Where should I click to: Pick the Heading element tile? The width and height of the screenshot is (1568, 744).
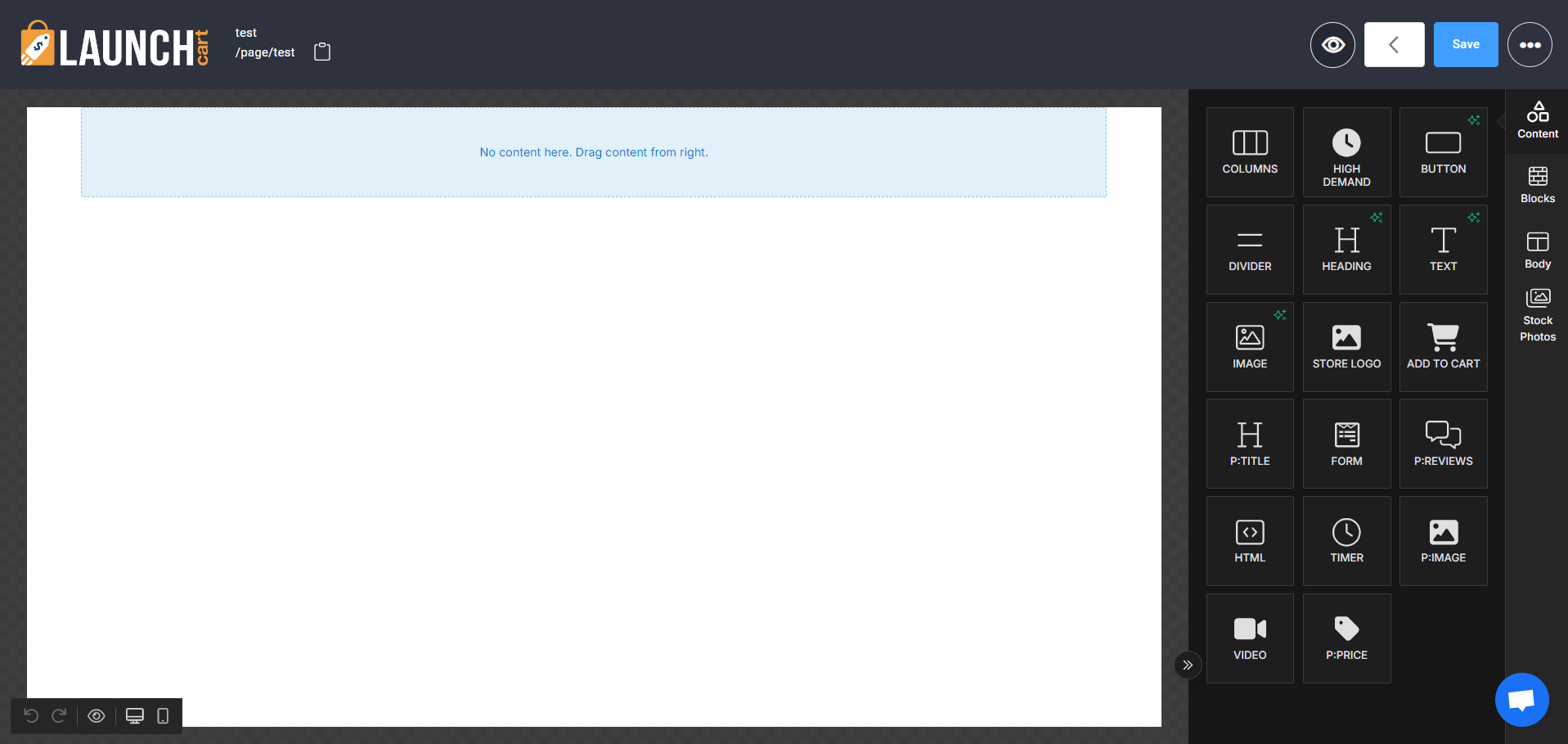[x=1346, y=250]
